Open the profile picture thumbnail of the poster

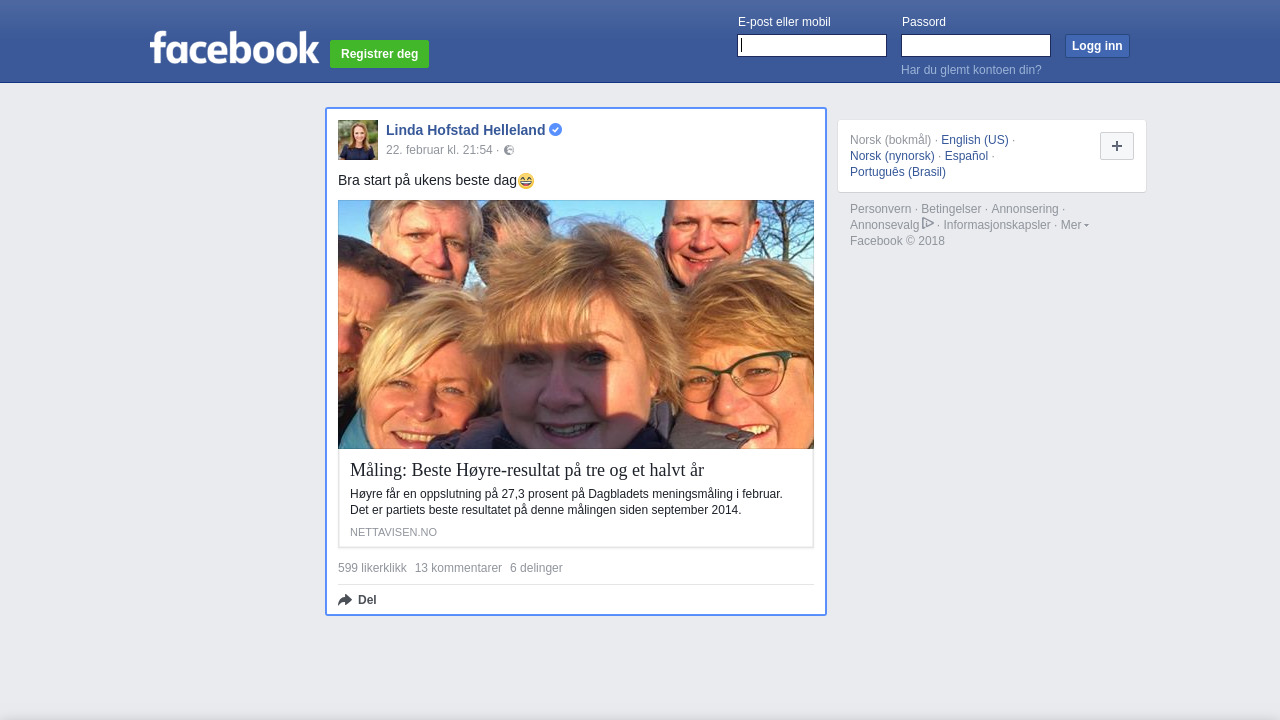pos(358,140)
